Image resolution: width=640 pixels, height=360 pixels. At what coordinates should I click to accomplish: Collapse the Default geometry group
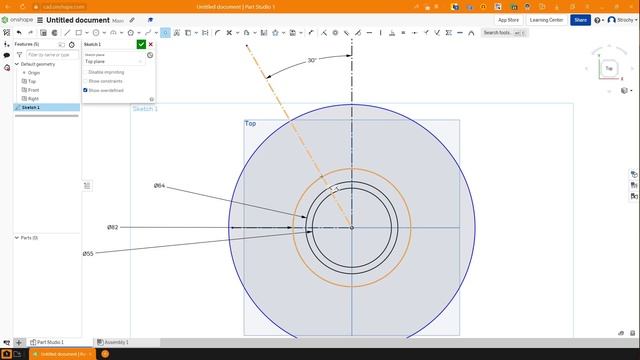point(17,64)
